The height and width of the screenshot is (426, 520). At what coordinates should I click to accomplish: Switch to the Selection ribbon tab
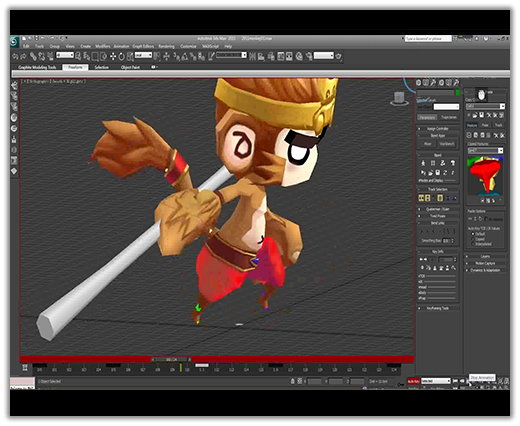[102, 67]
